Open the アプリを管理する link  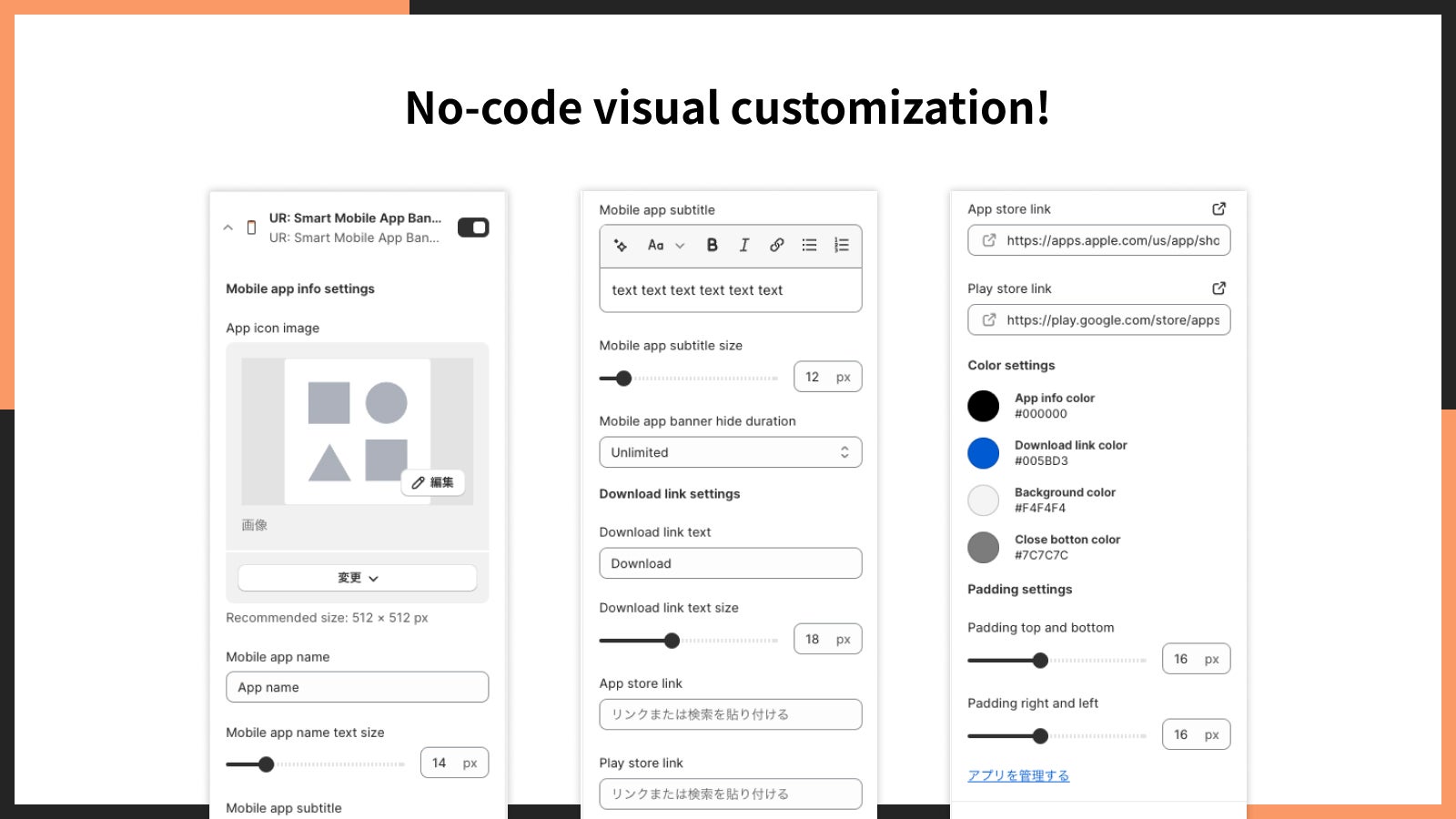click(x=1018, y=775)
